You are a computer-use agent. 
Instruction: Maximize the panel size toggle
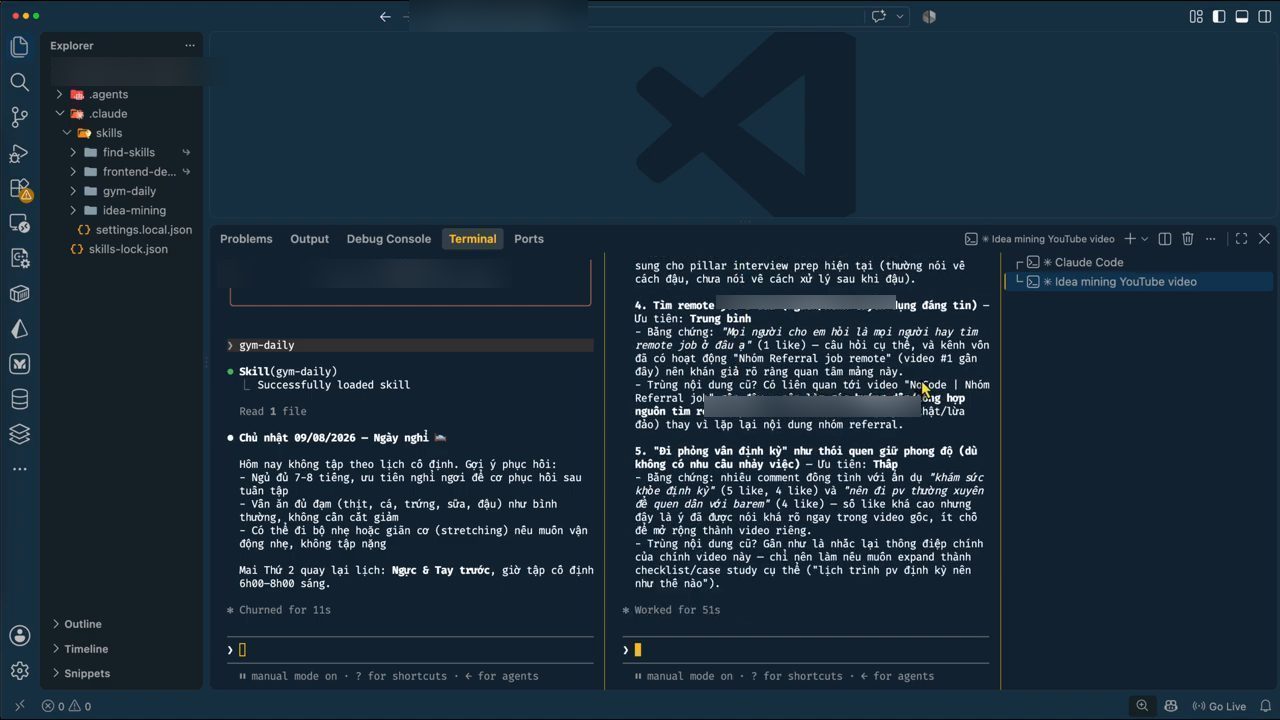(1241, 239)
